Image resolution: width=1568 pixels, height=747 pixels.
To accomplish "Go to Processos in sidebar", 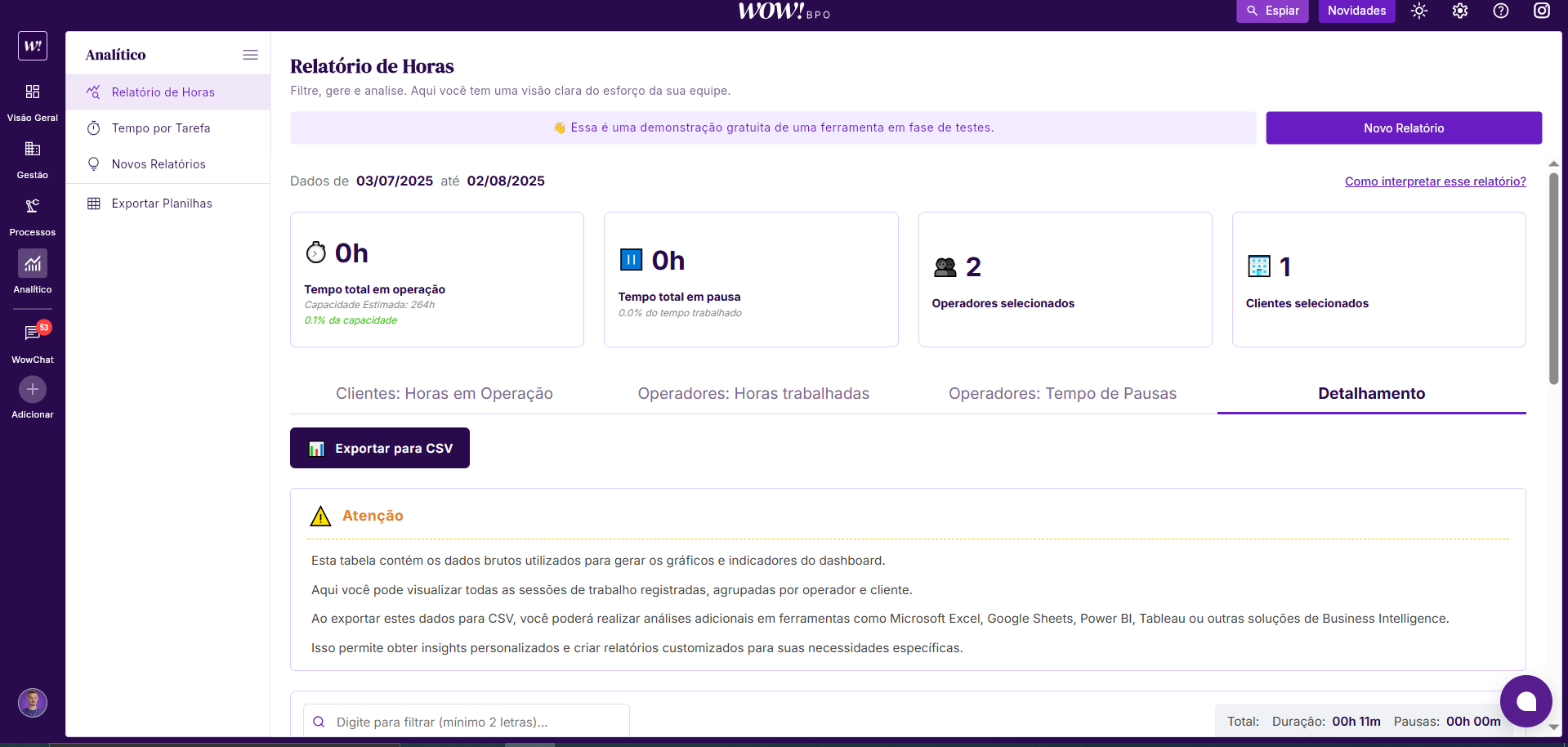I will point(33,207).
